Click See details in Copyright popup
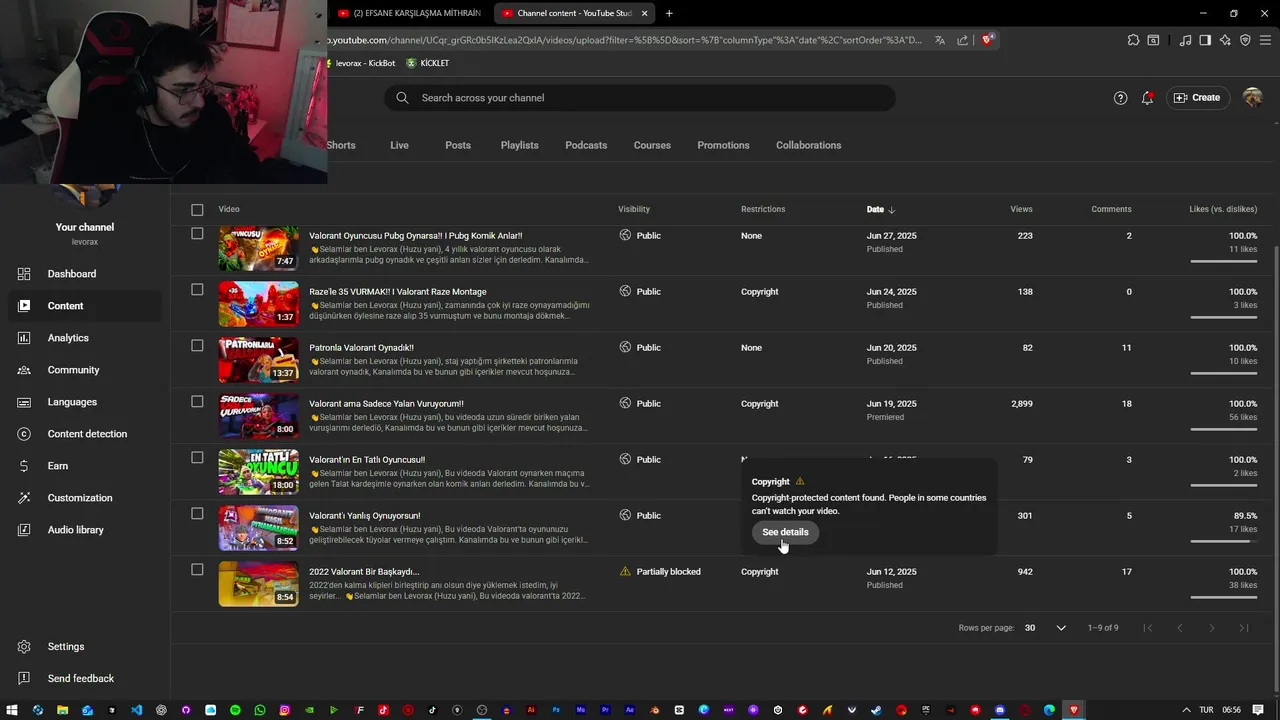This screenshot has height=720, width=1280. (785, 532)
